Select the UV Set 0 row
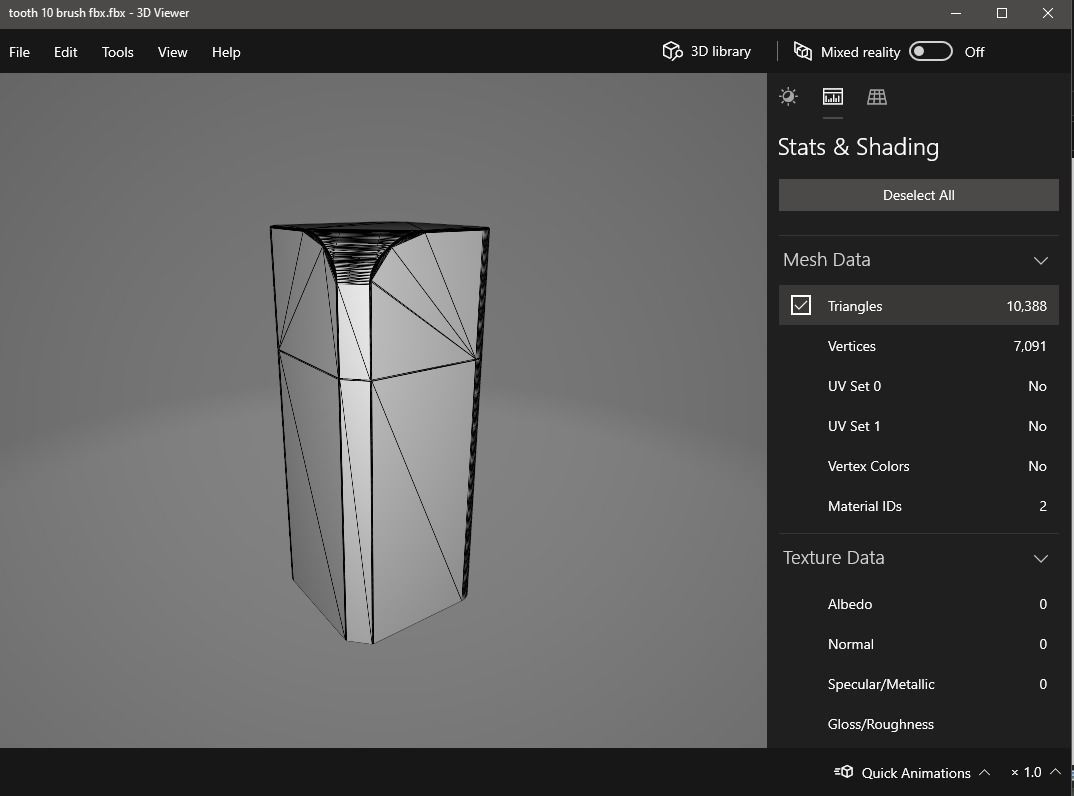Viewport: 1074px width, 796px height. pyautogui.click(x=919, y=386)
